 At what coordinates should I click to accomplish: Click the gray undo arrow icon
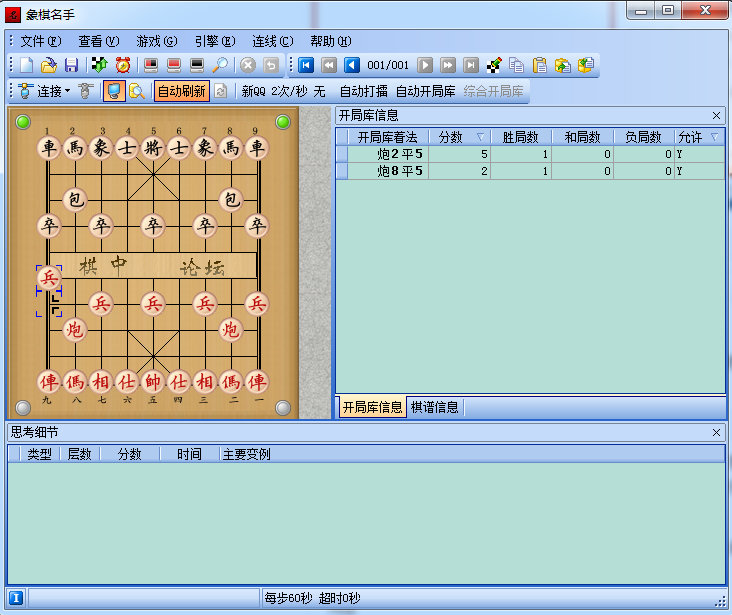point(271,65)
